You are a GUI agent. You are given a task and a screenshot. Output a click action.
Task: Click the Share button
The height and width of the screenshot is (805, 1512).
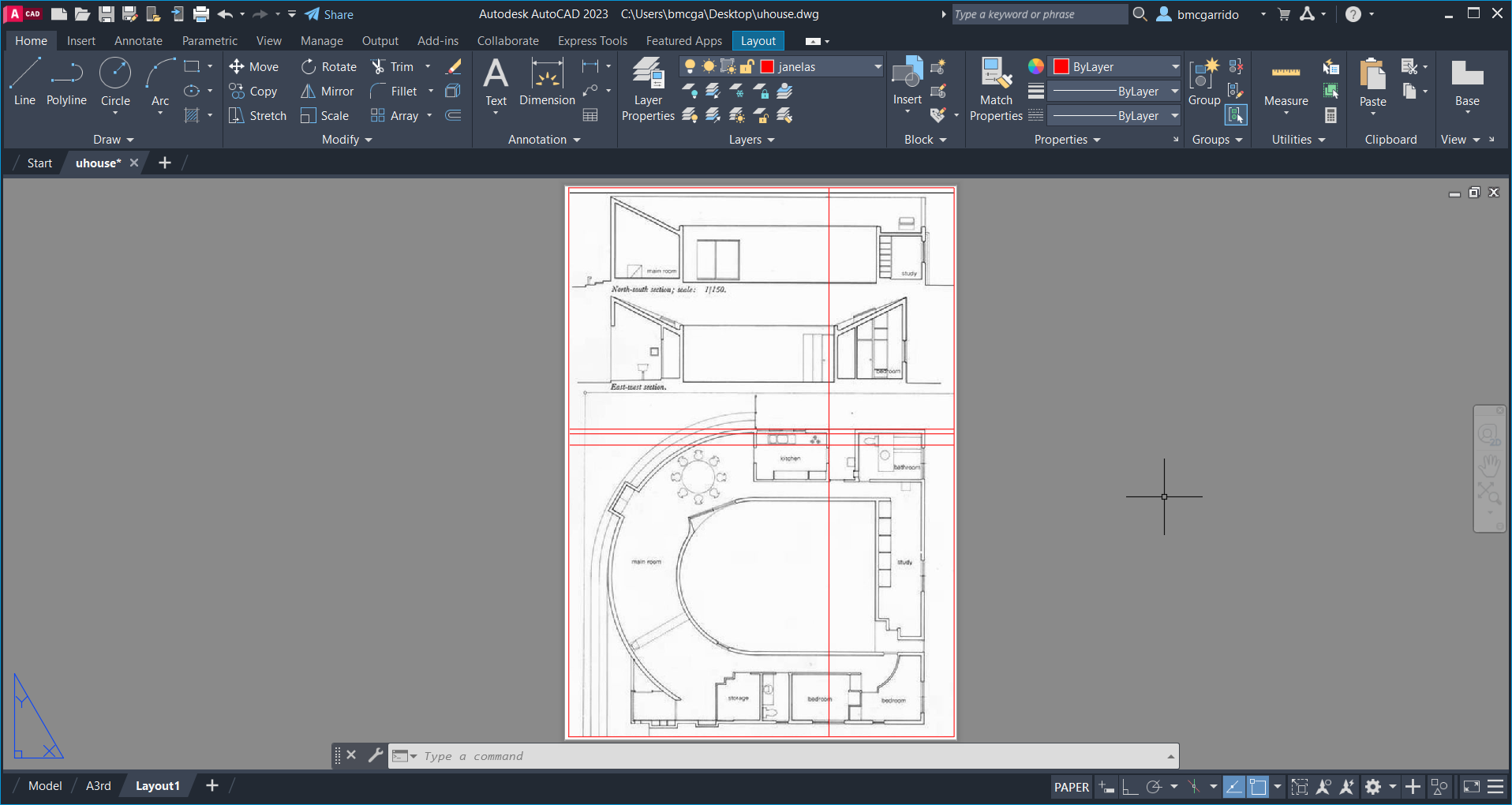click(x=329, y=14)
